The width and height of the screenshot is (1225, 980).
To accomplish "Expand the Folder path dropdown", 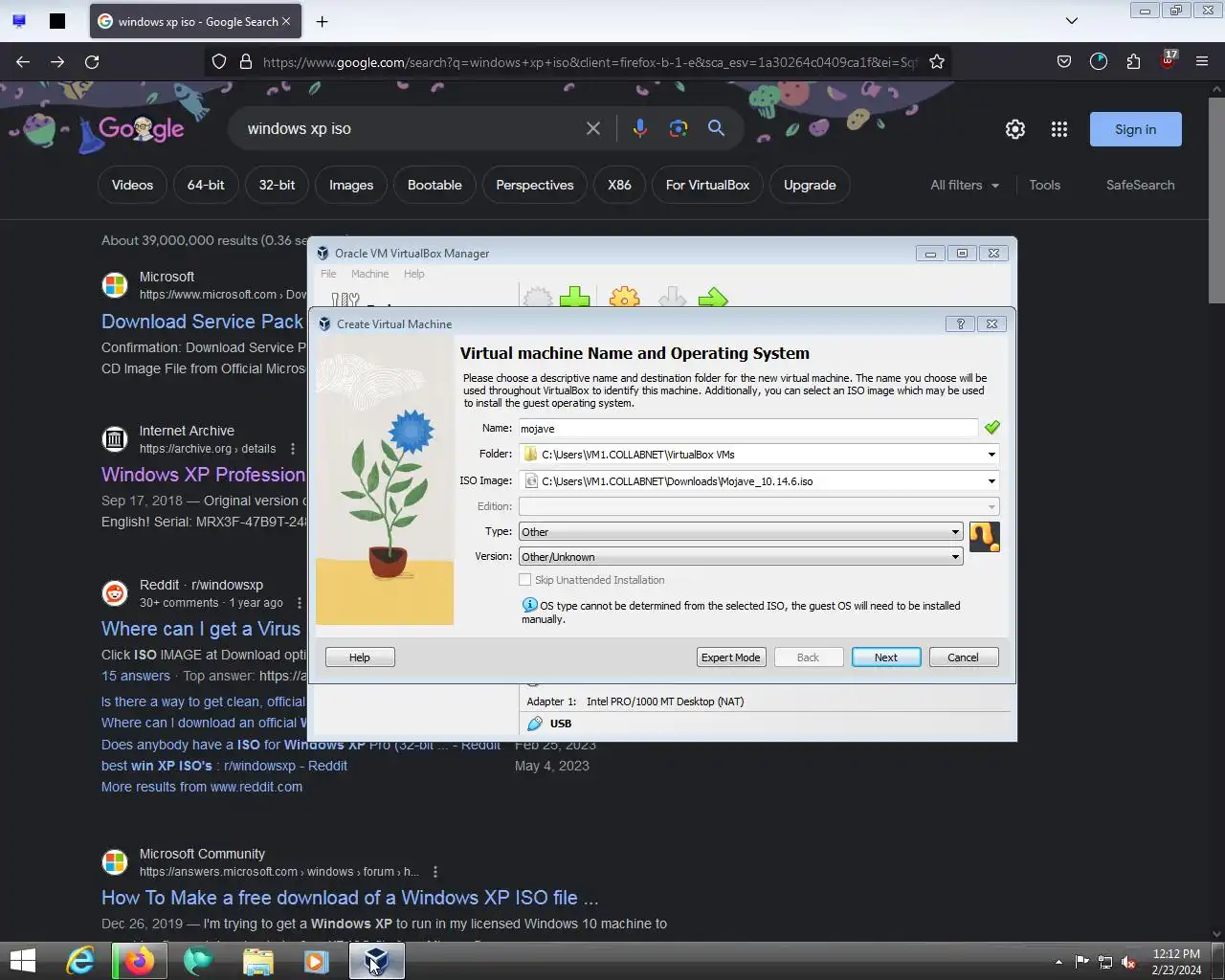I will 991,455.
